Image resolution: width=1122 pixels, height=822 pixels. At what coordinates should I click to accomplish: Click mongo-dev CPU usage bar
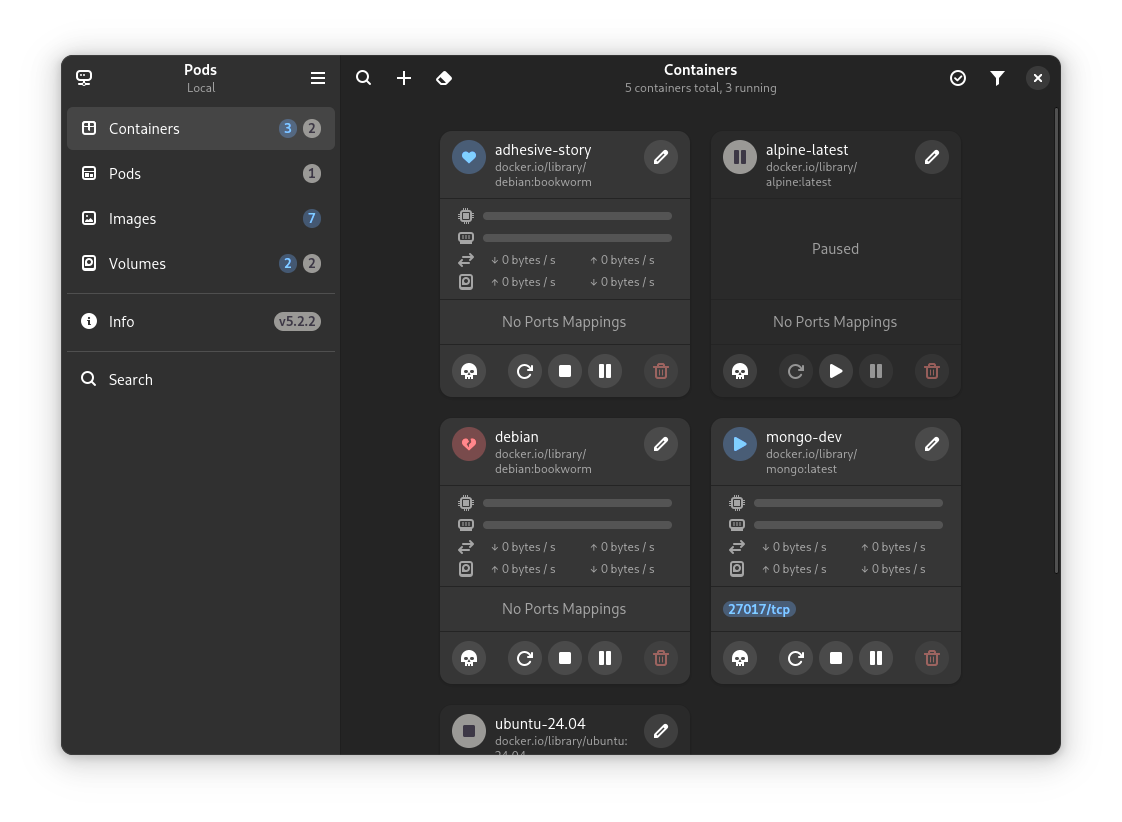point(849,503)
